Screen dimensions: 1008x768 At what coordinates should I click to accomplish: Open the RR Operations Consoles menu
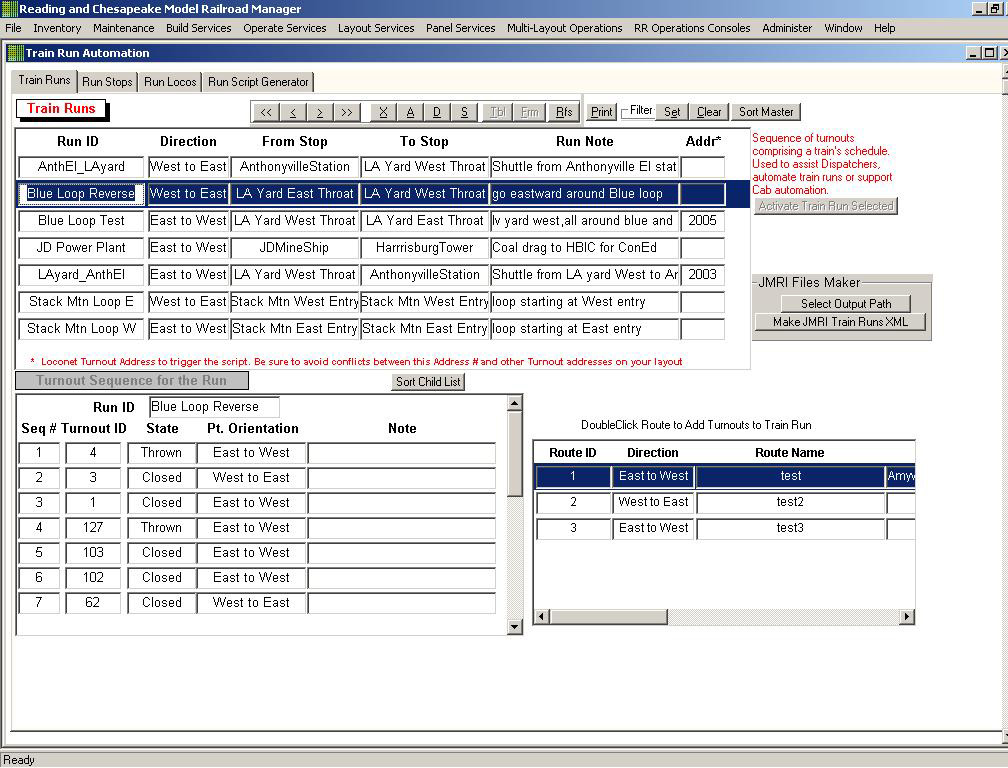692,28
